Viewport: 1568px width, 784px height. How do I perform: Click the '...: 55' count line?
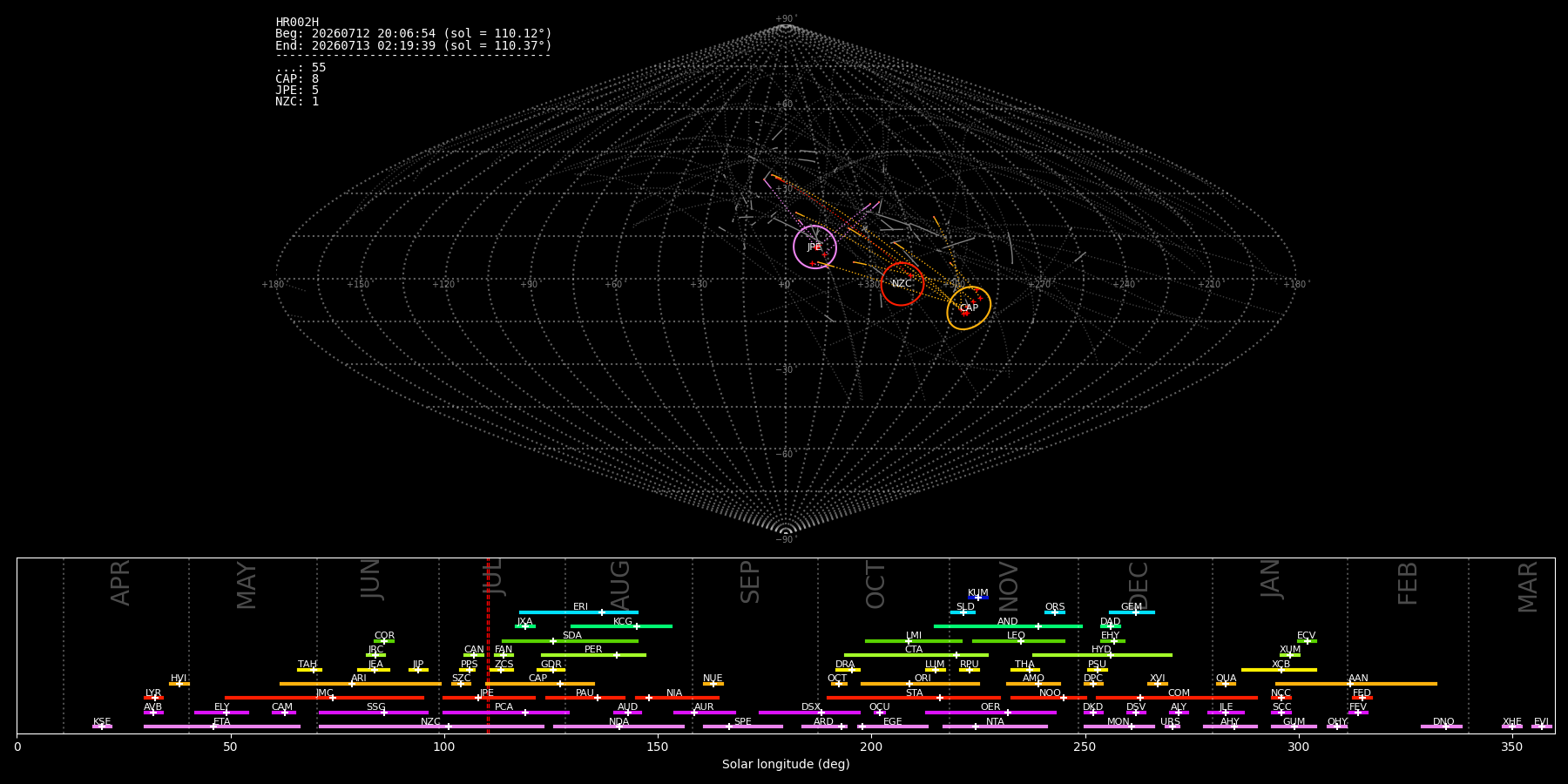click(301, 67)
